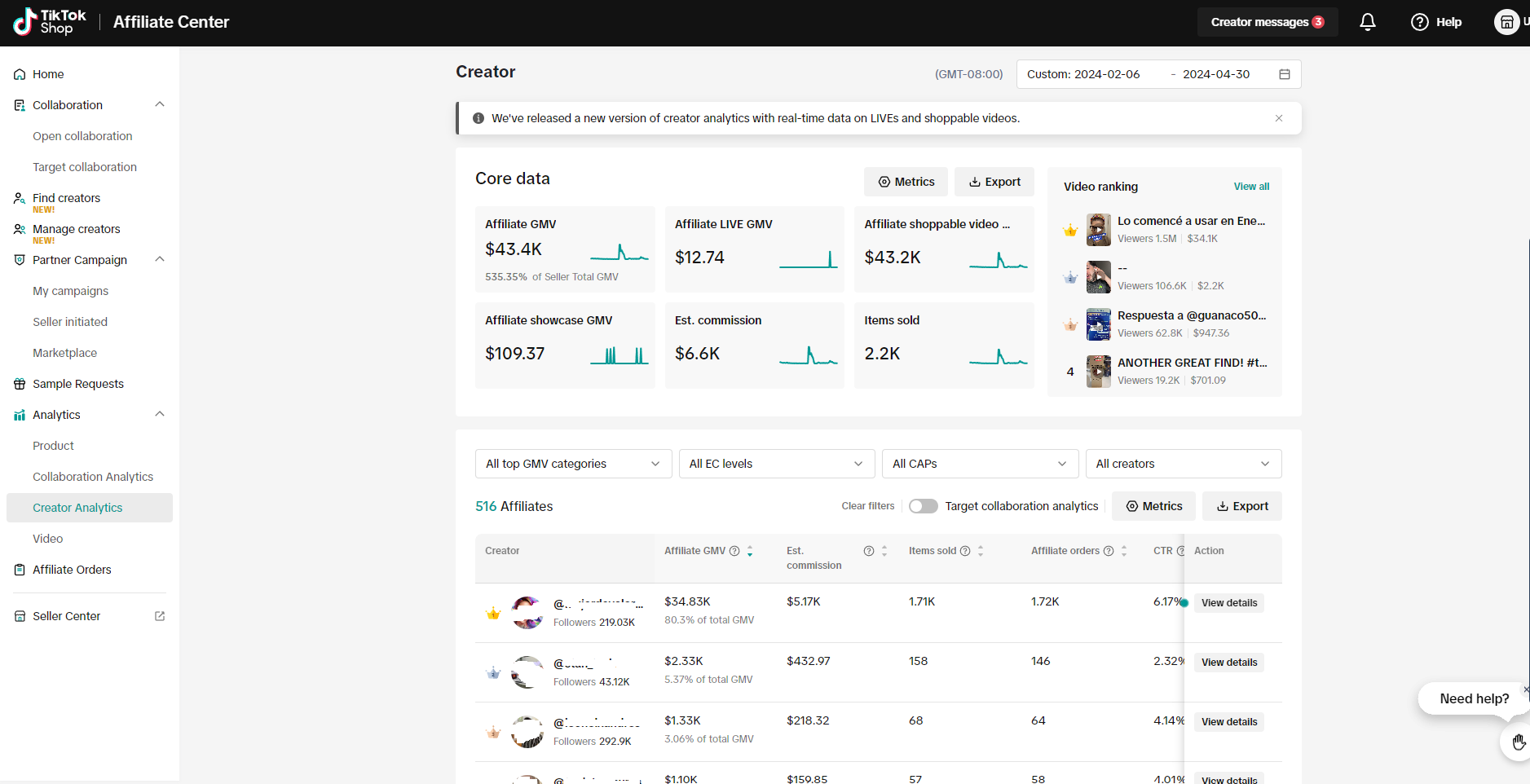Click the Help question mark icon
The image size is (1530, 784).
[x=1420, y=22]
